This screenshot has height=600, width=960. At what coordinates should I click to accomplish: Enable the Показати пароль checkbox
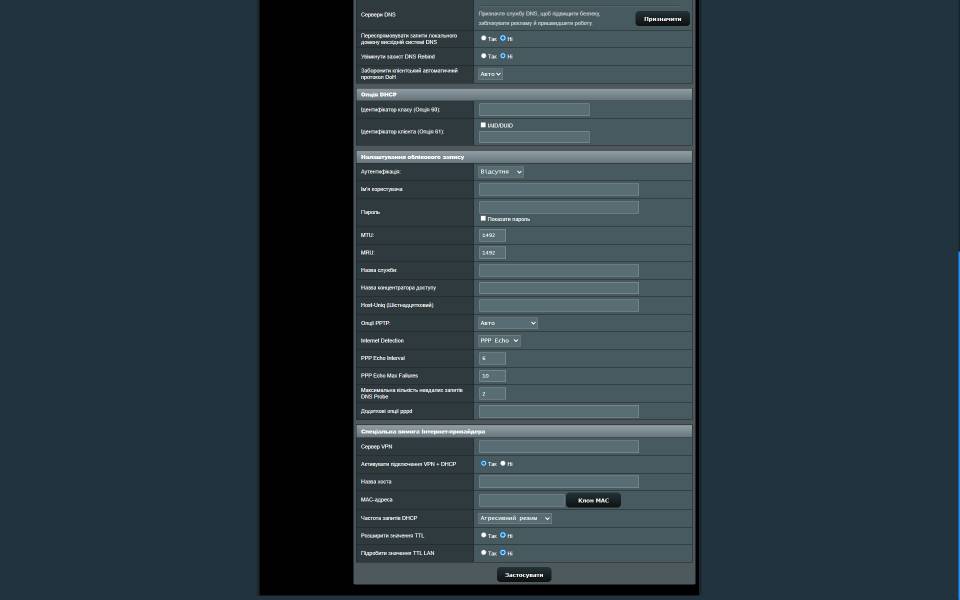(483, 218)
